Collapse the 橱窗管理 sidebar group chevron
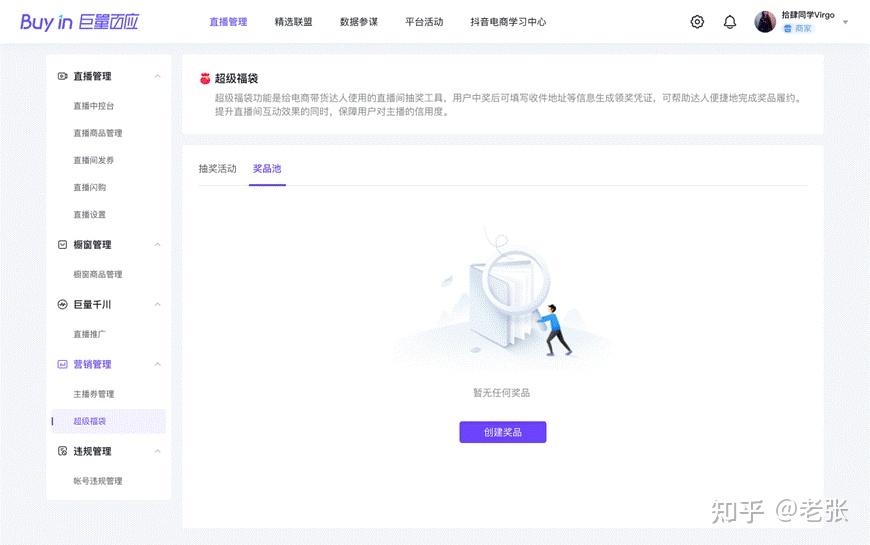This screenshot has width=870, height=545. [158, 245]
